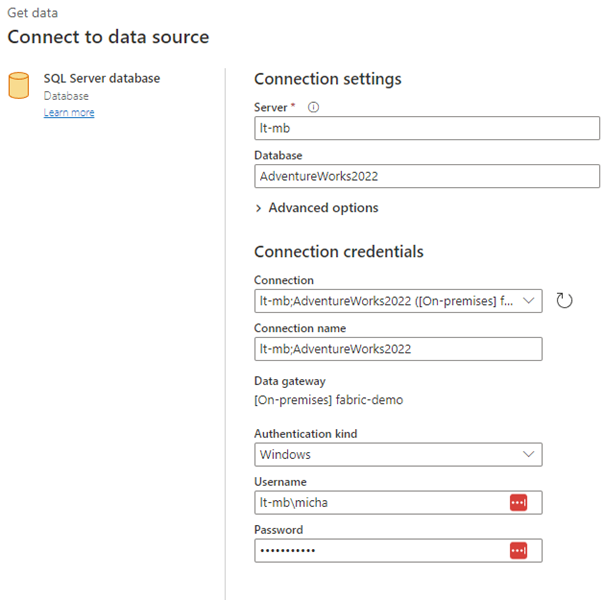Click the Get data breadcrumb text
Image resolution: width=605 pixels, height=600 pixels.
tap(33, 13)
